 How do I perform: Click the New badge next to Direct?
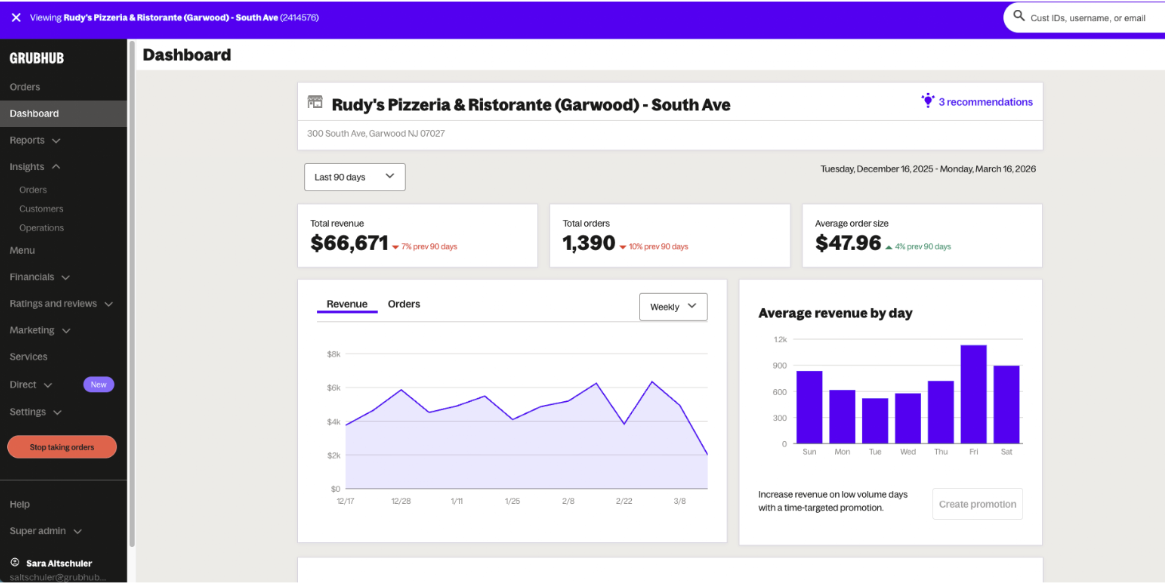pyautogui.click(x=98, y=384)
